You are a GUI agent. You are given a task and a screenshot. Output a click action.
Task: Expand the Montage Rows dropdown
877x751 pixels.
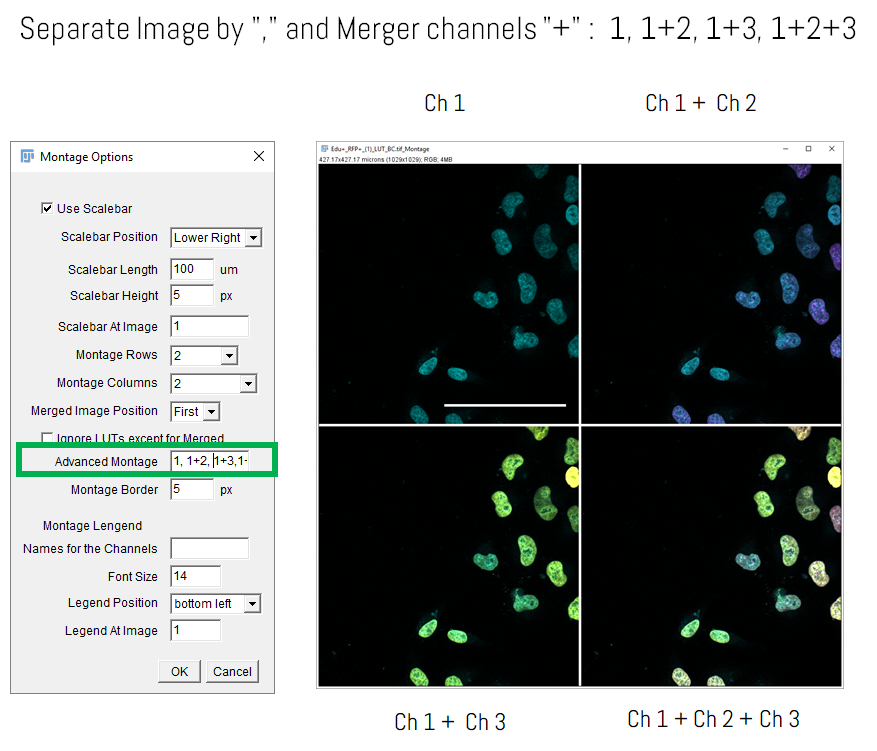point(227,355)
